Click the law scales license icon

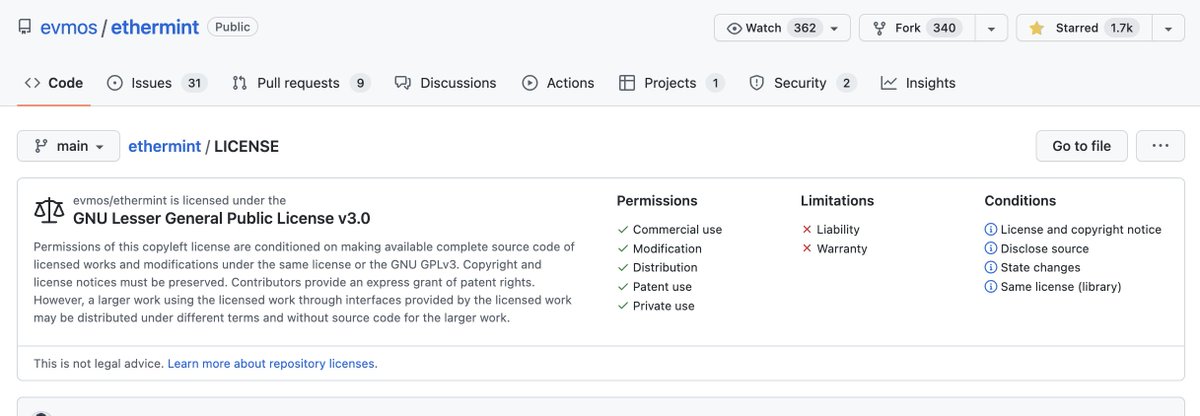49,210
